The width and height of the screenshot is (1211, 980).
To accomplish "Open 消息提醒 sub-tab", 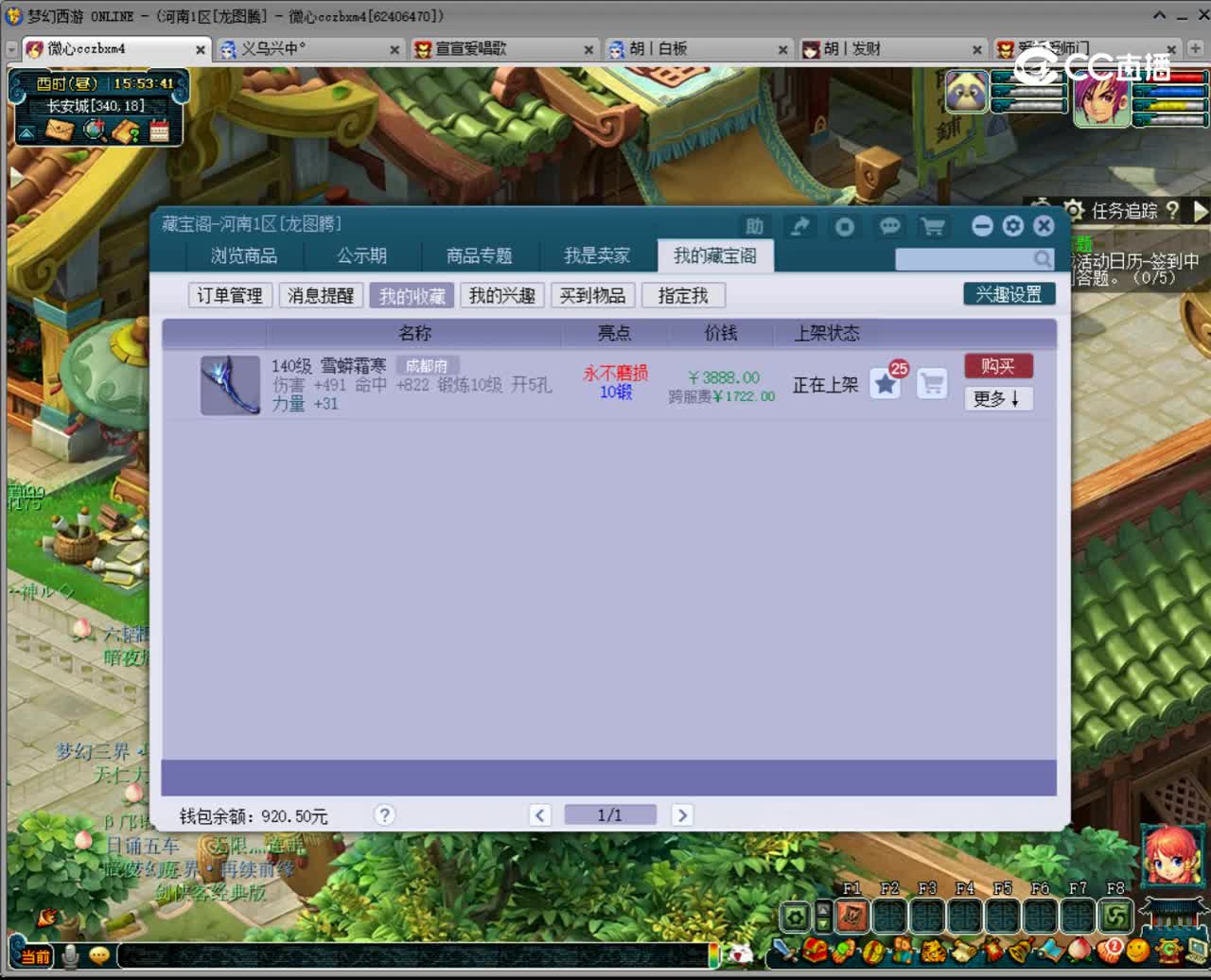I will point(321,295).
